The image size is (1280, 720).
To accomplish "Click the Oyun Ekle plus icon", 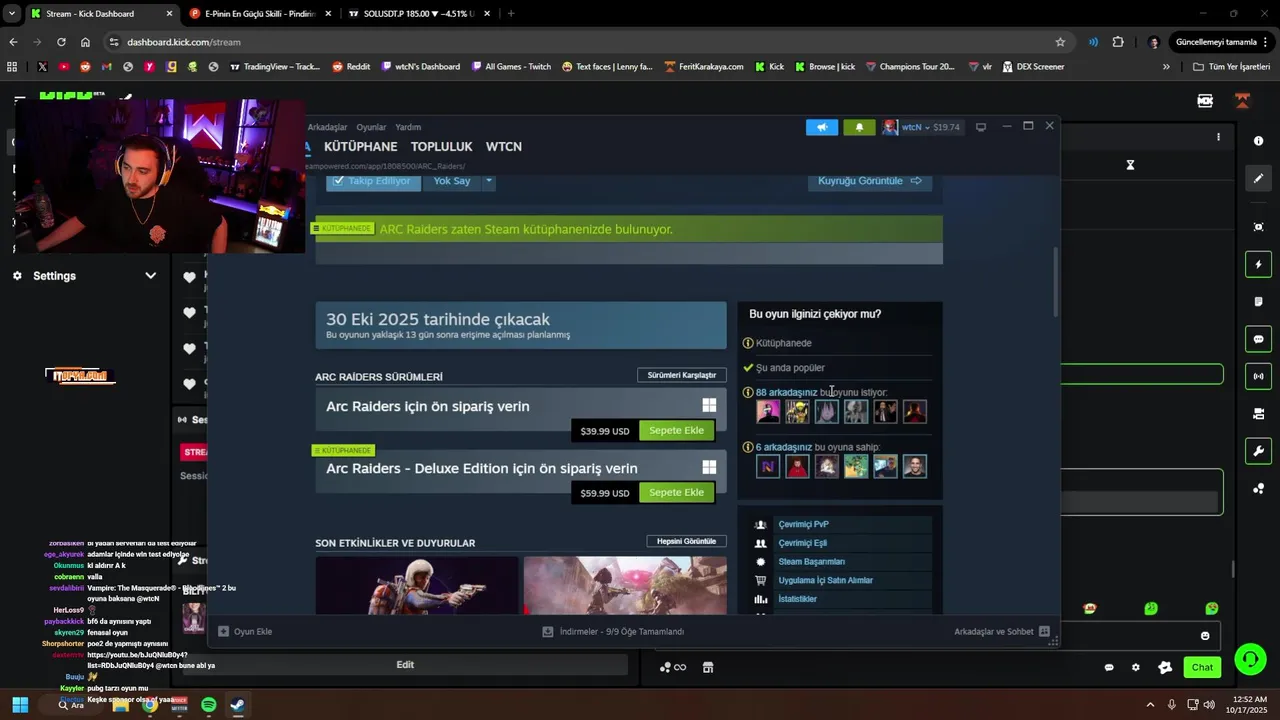I will (x=224, y=632).
